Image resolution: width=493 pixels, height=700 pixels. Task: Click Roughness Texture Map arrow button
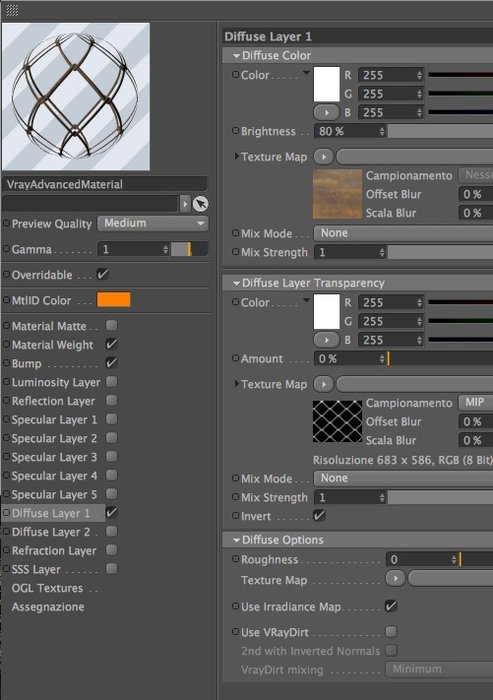click(x=395, y=578)
